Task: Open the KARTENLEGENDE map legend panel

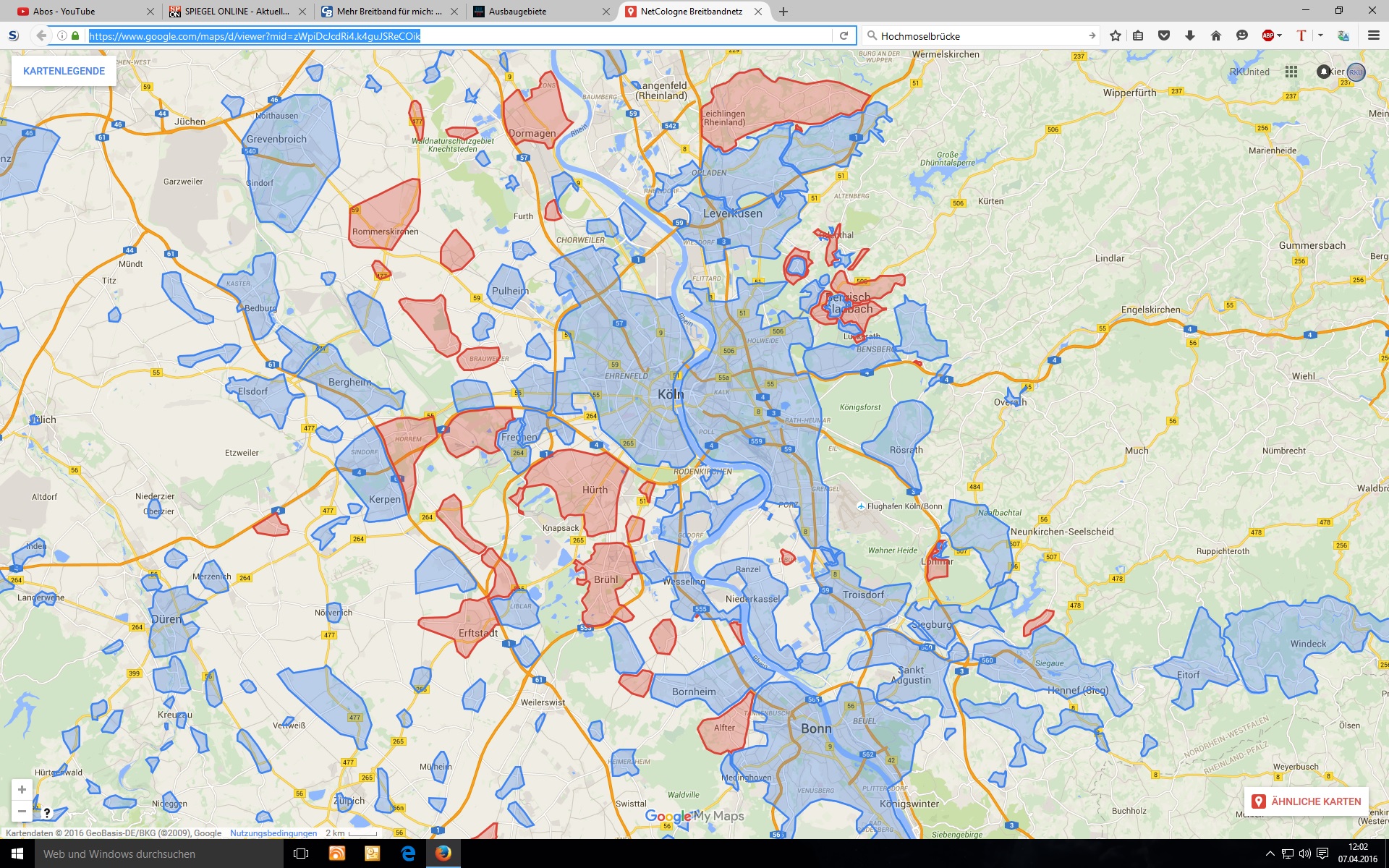Action: [64, 71]
